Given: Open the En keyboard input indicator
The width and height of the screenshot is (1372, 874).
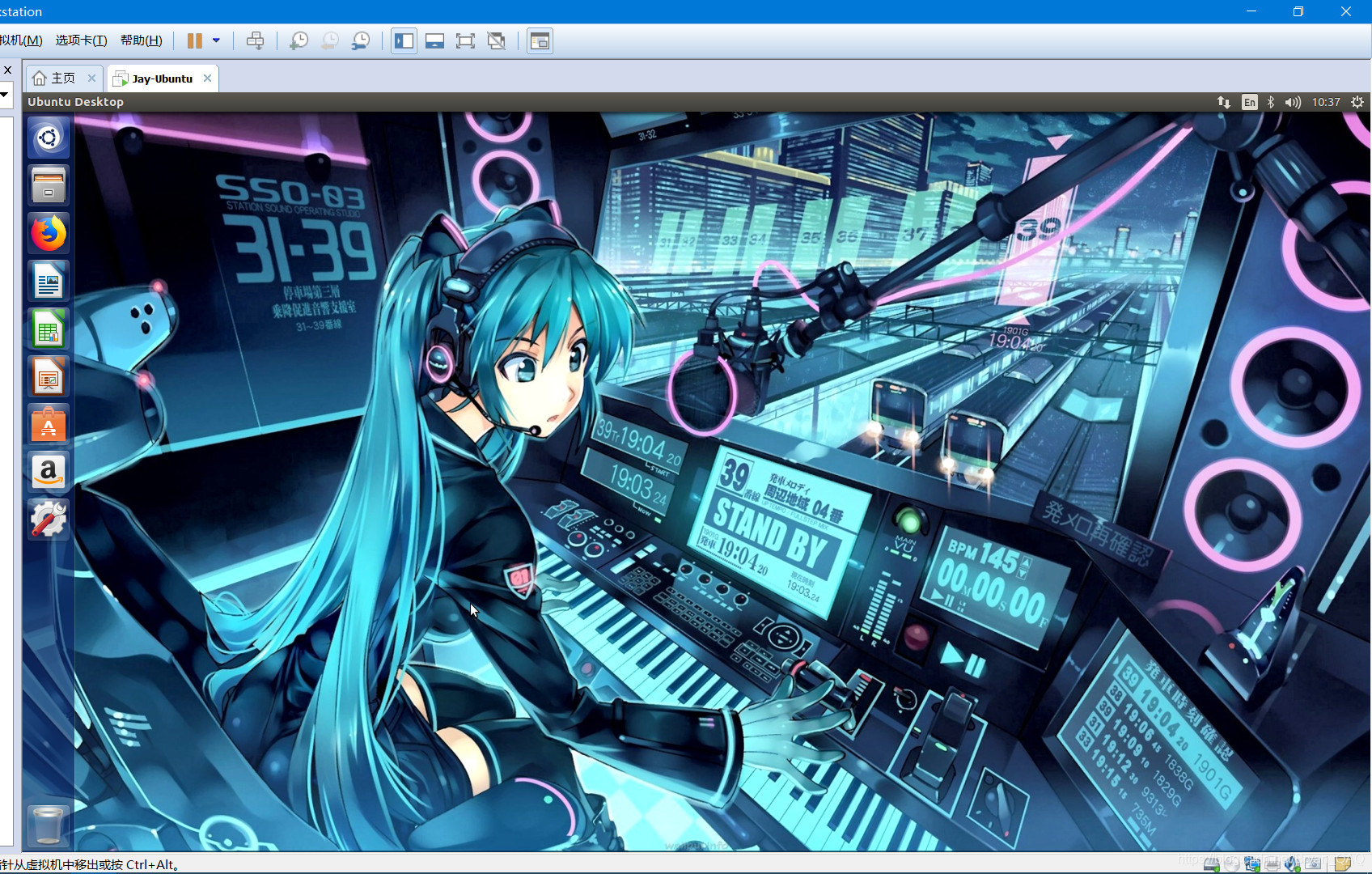Looking at the screenshot, I should (1250, 102).
